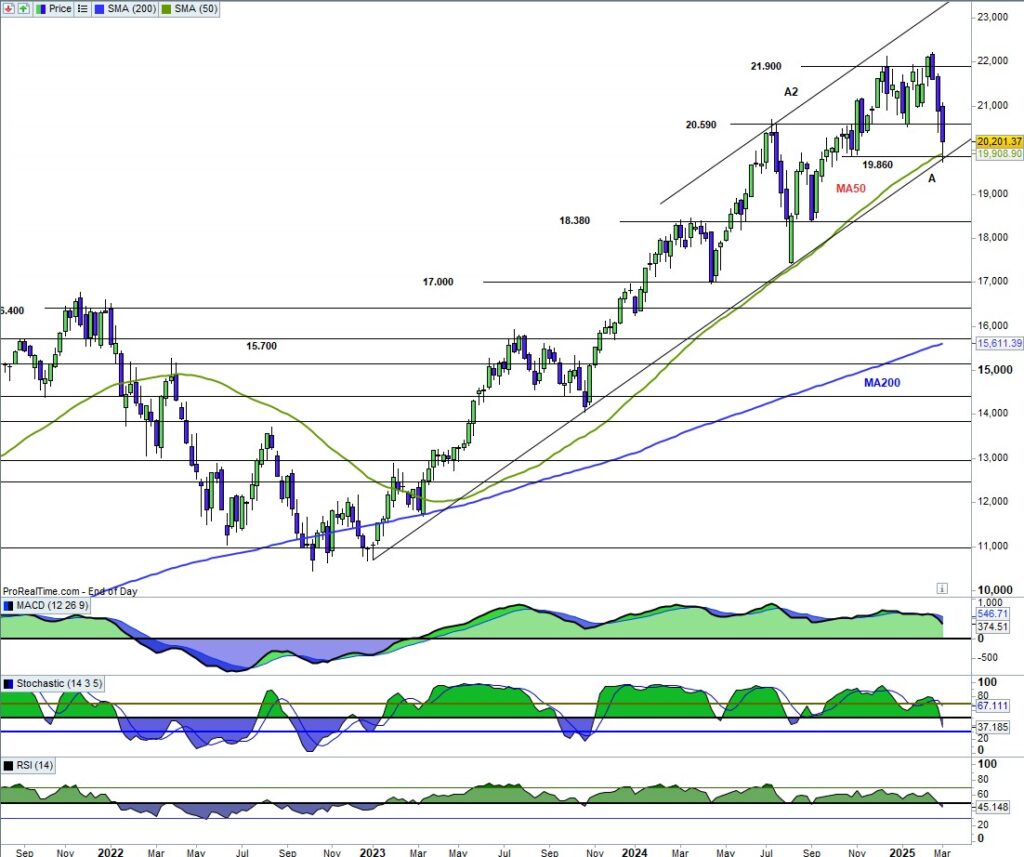Click the MACD indicator color icon
This screenshot has width=1024, height=857.
point(9,606)
